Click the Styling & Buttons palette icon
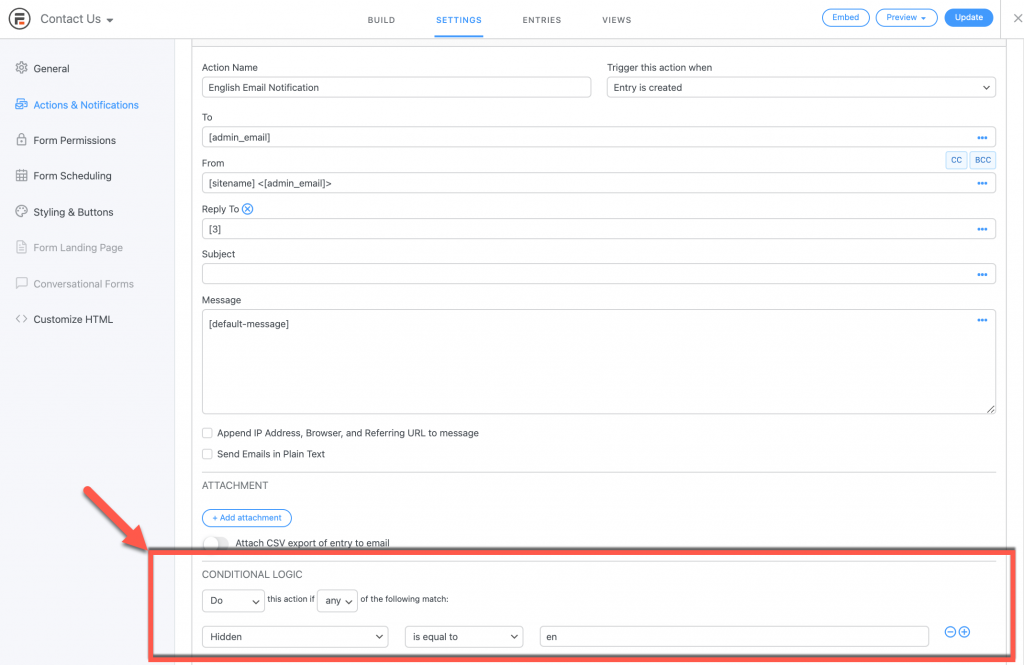1024x665 pixels. pyautogui.click(x=22, y=212)
